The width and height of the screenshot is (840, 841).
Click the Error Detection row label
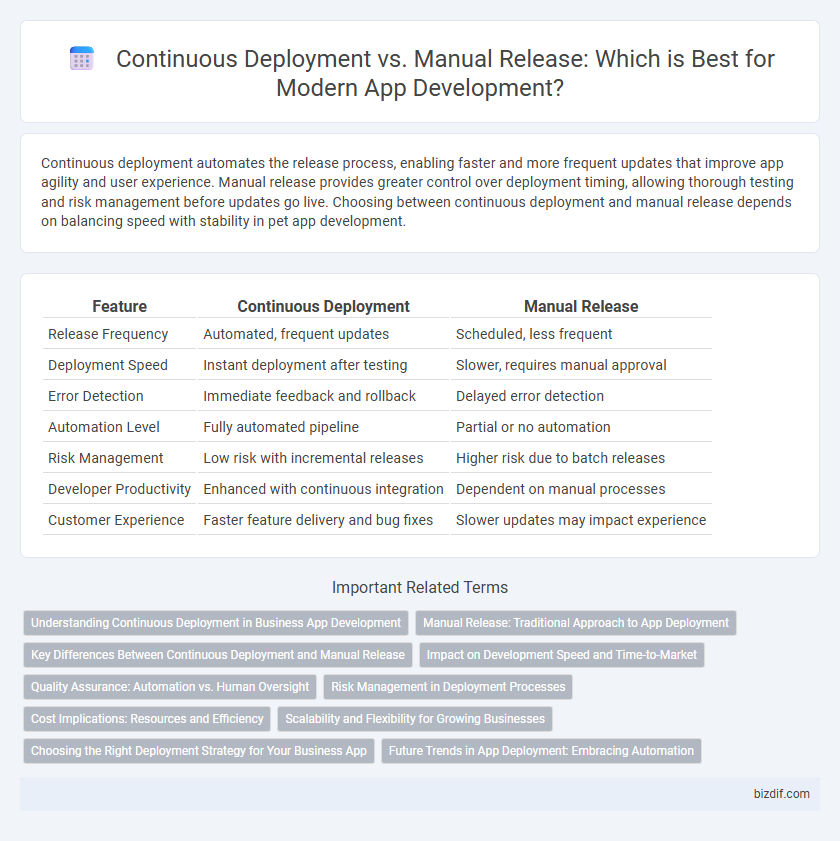pos(95,396)
